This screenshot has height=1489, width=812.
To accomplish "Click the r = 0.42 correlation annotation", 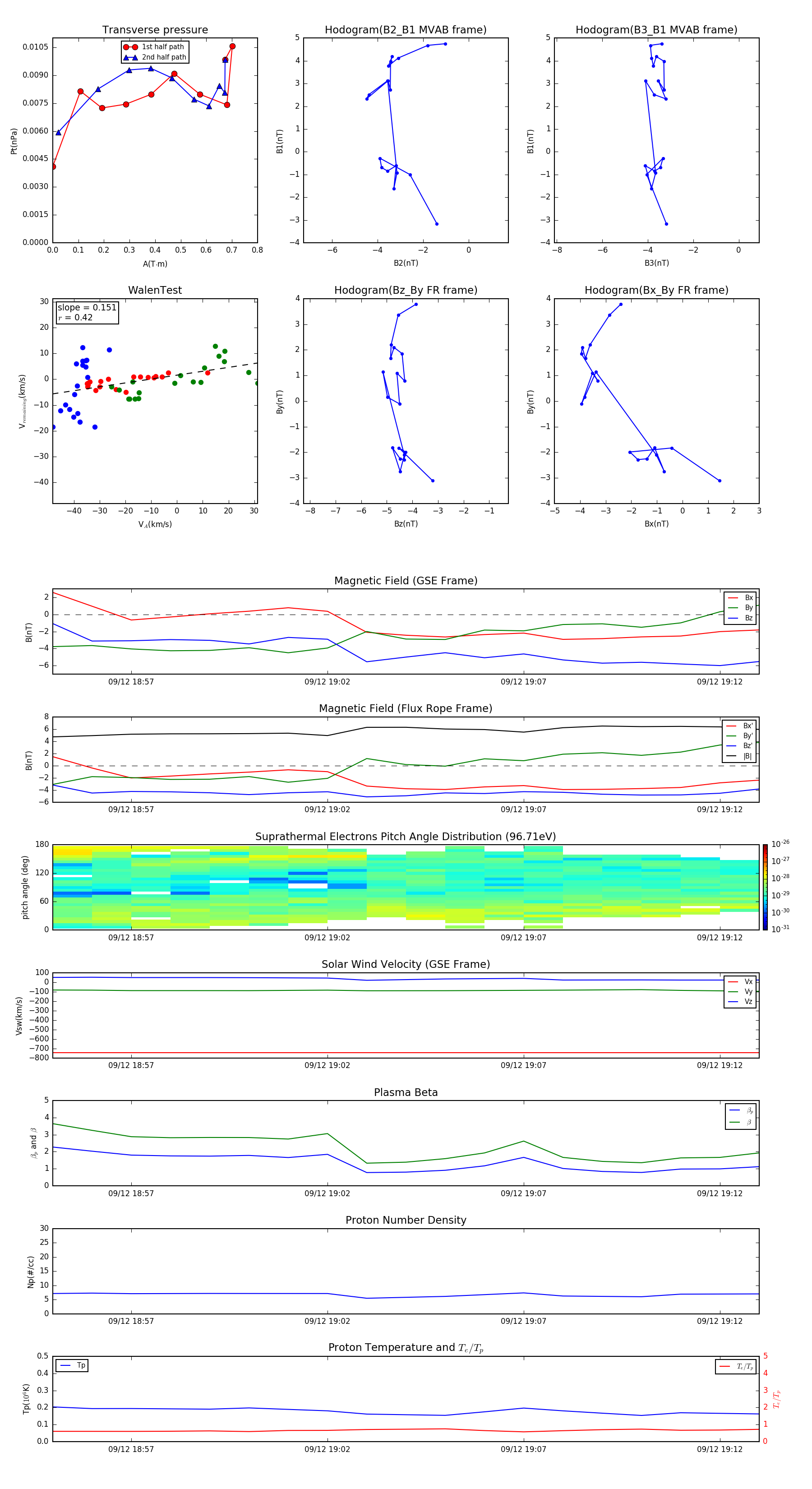I will [75, 317].
